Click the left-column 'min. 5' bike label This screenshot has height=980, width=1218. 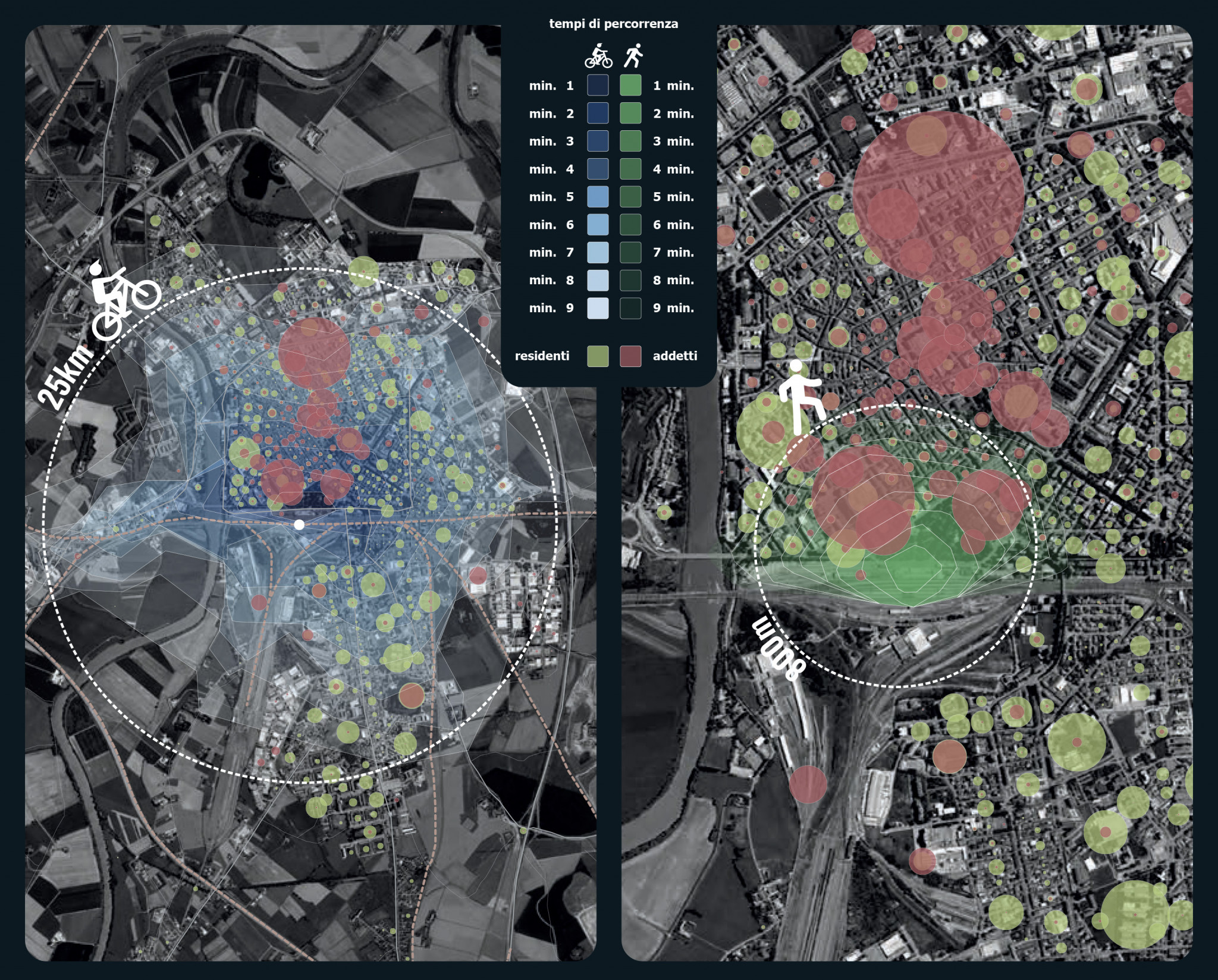pos(551,197)
